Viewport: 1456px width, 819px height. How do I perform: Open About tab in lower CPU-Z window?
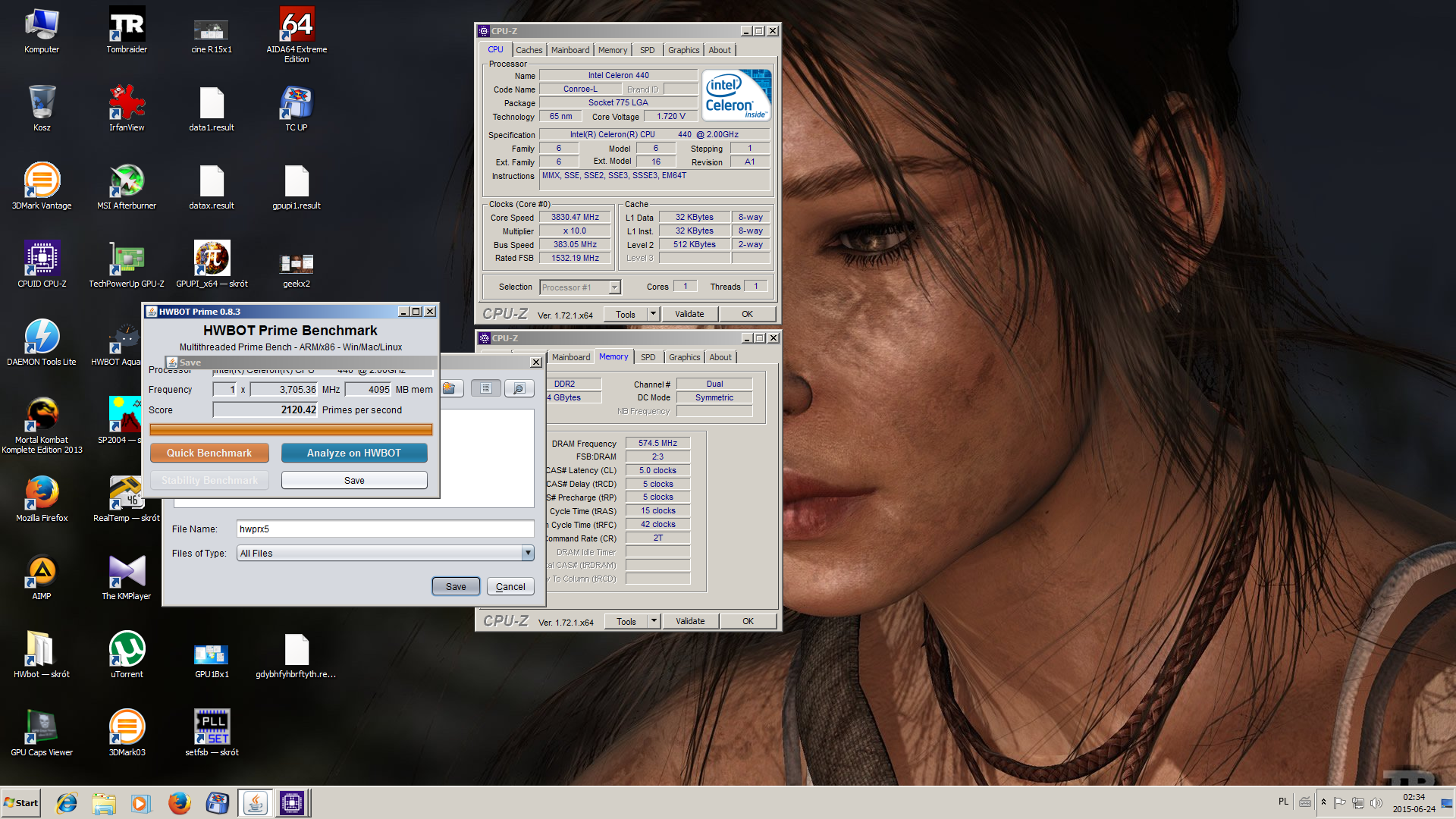(720, 357)
